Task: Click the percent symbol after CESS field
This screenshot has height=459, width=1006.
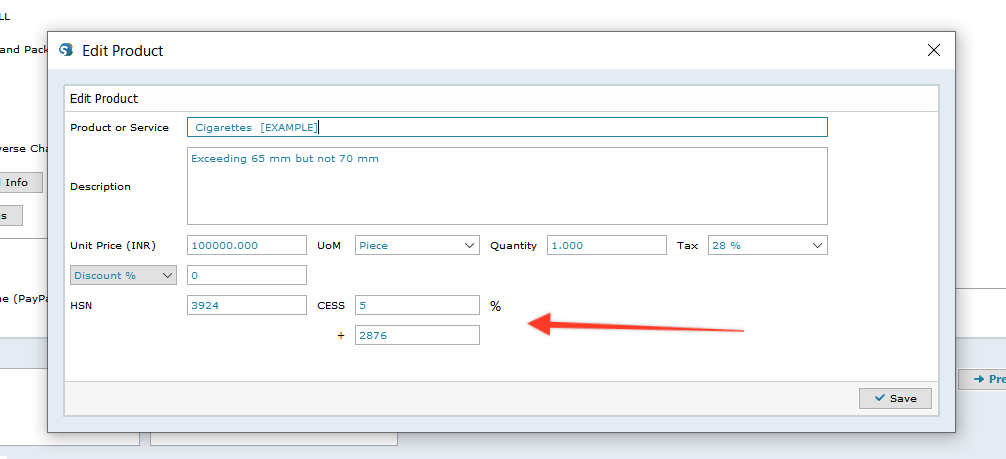Action: [x=495, y=306]
